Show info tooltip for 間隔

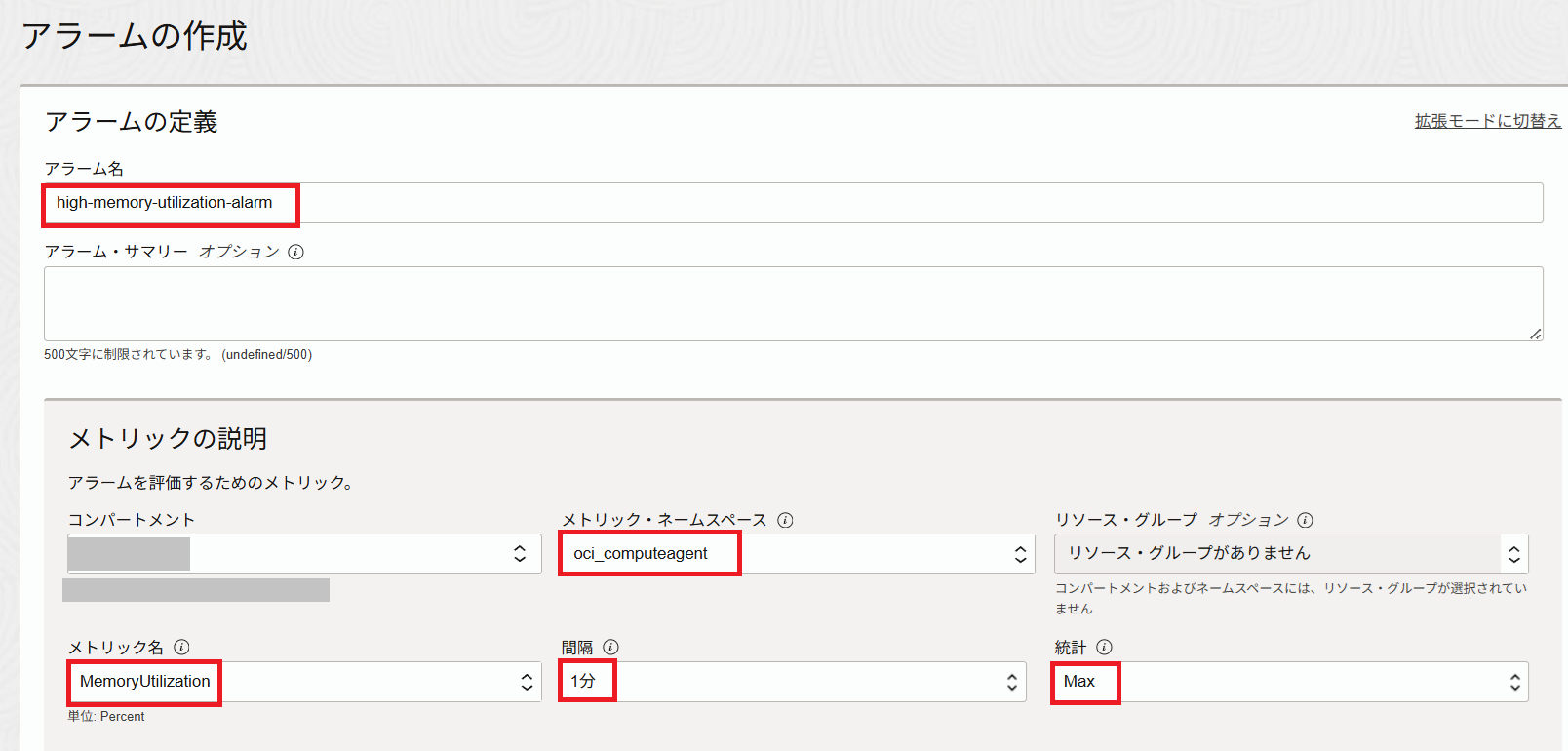click(610, 647)
